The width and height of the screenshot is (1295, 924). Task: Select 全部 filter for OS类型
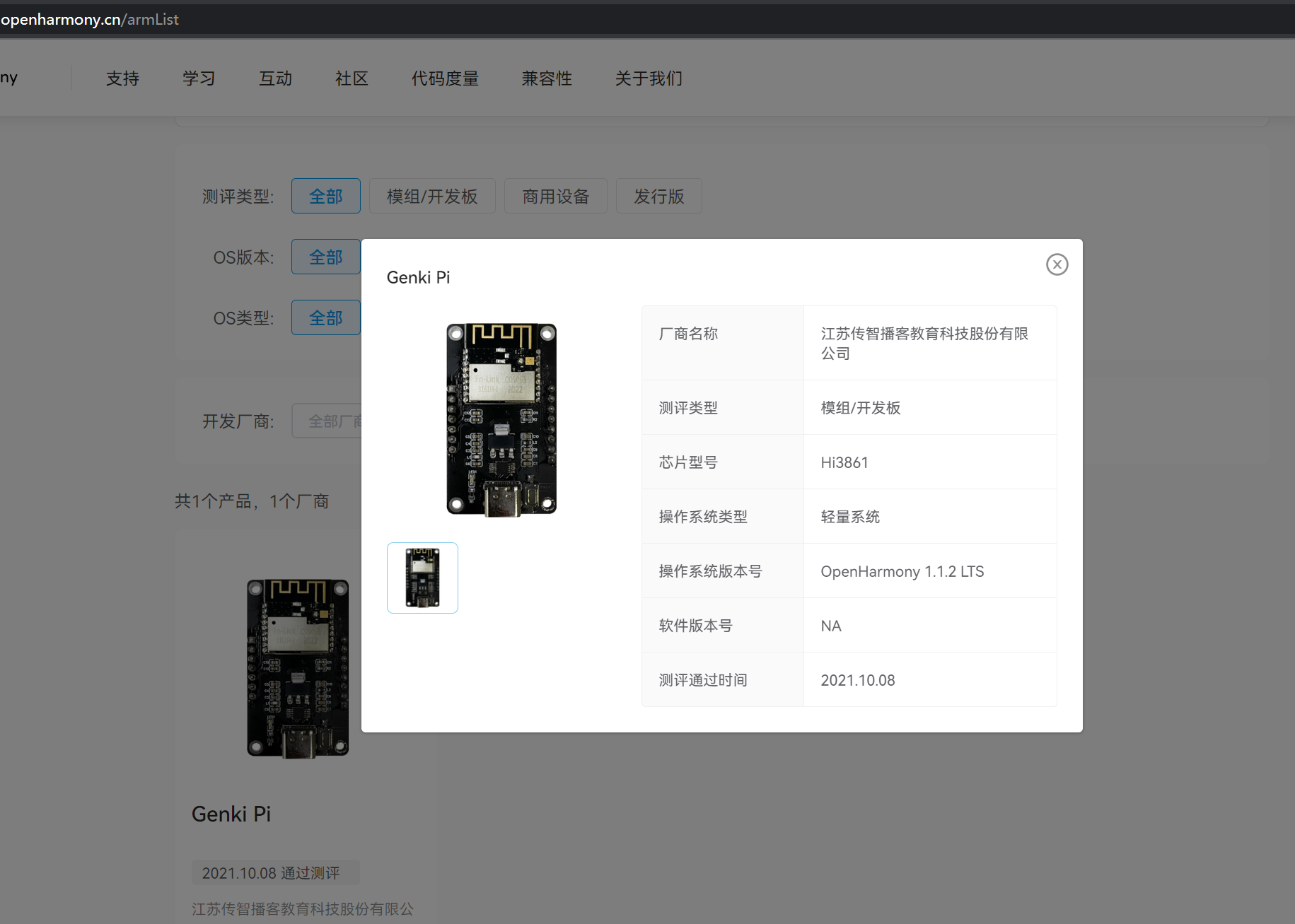326,317
